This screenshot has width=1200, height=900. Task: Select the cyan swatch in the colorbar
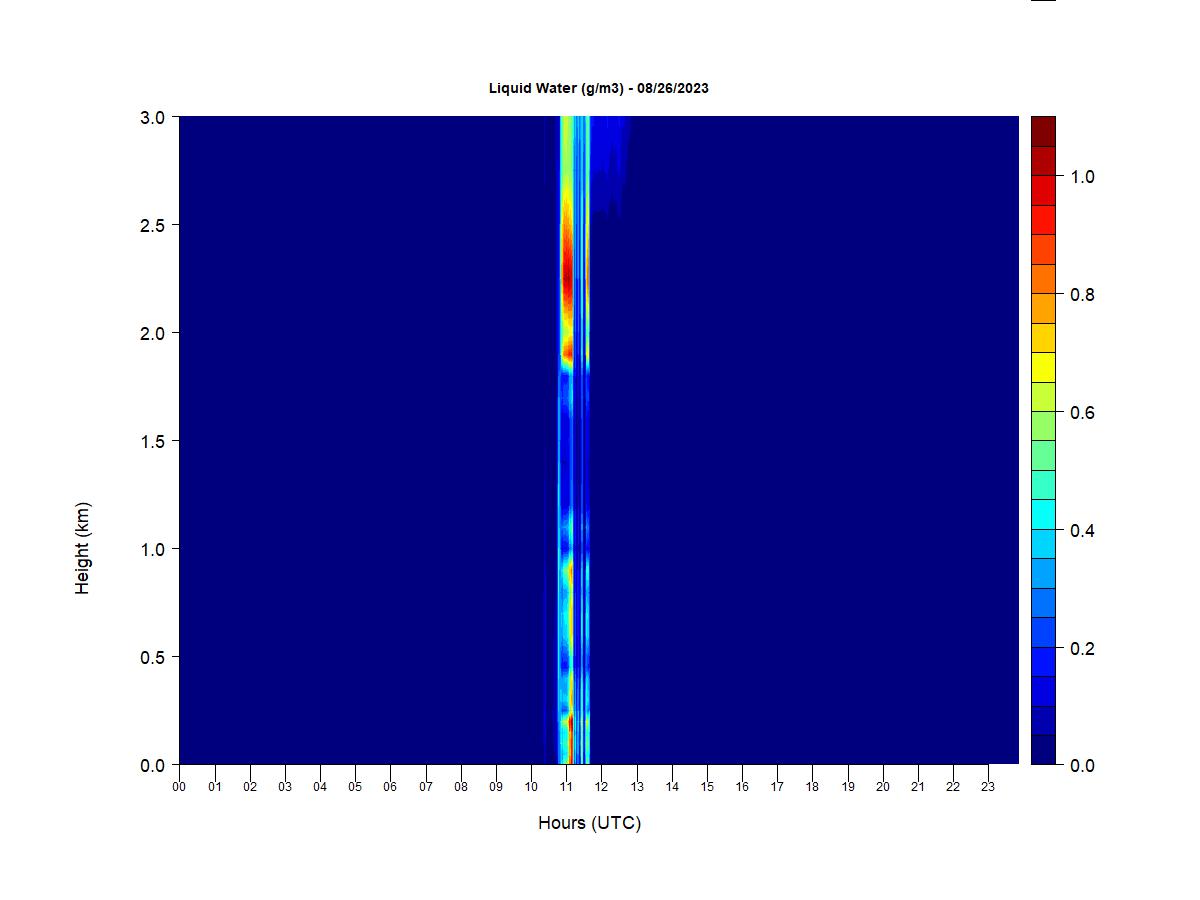coord(1043,514)
